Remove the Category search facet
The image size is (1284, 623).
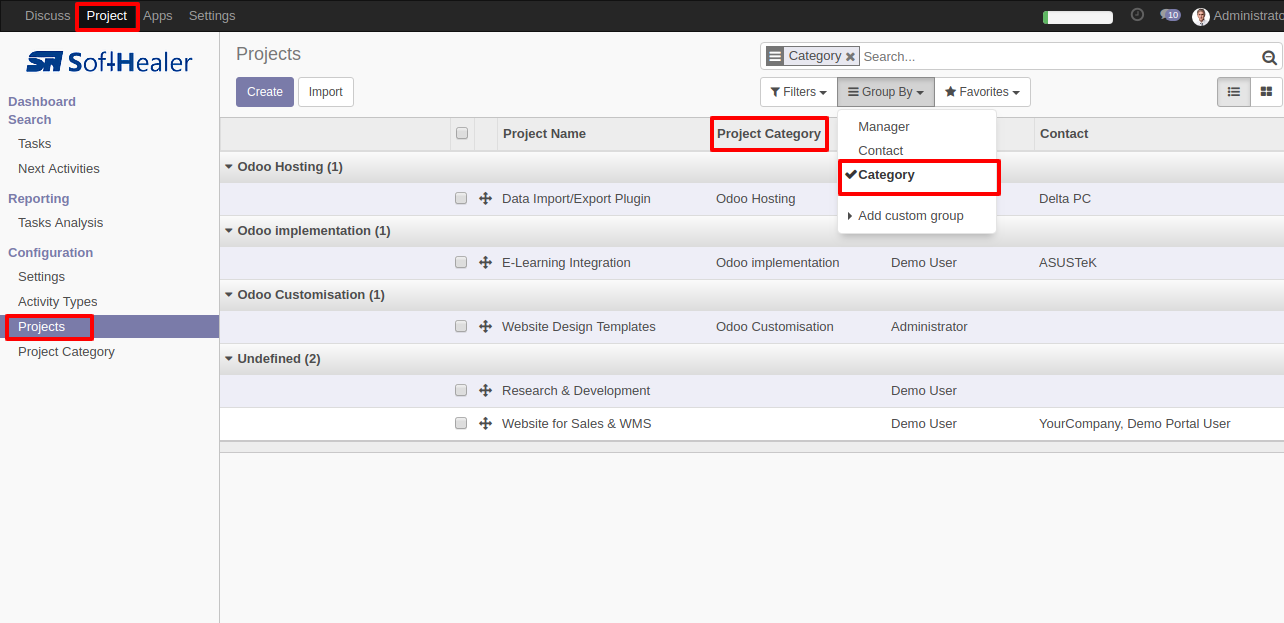click(850, 57)
